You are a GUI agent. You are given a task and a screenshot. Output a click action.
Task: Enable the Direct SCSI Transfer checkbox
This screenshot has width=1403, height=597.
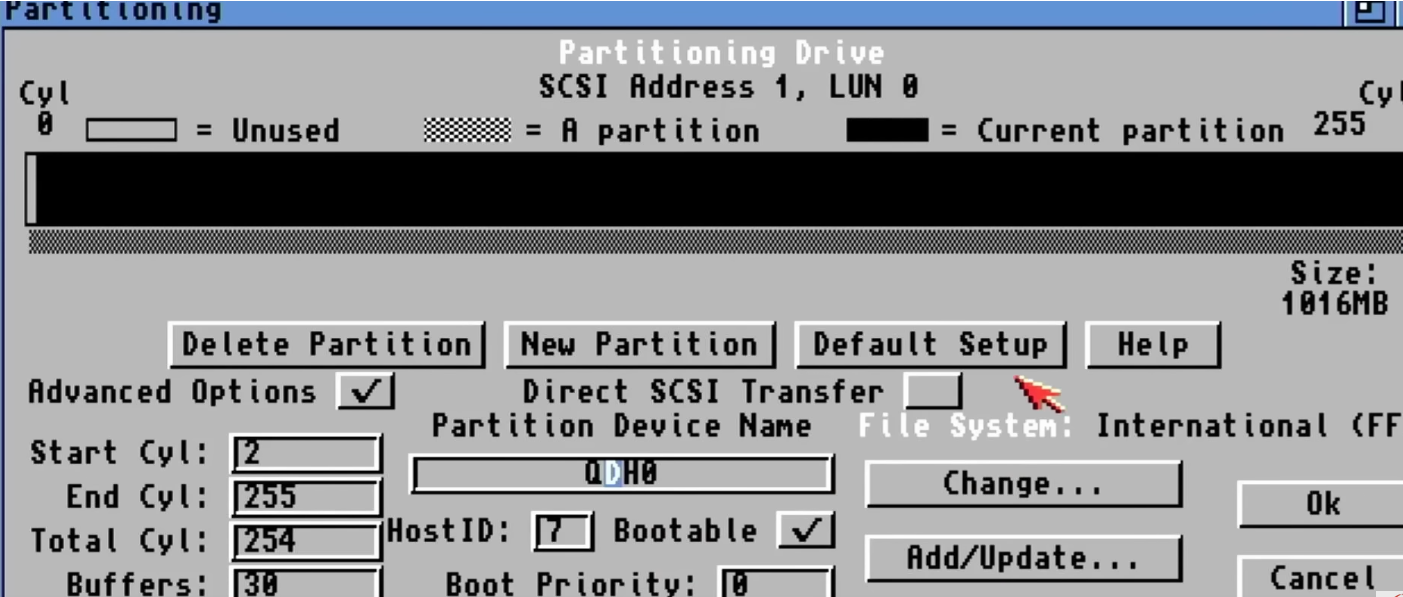(932, 391)
